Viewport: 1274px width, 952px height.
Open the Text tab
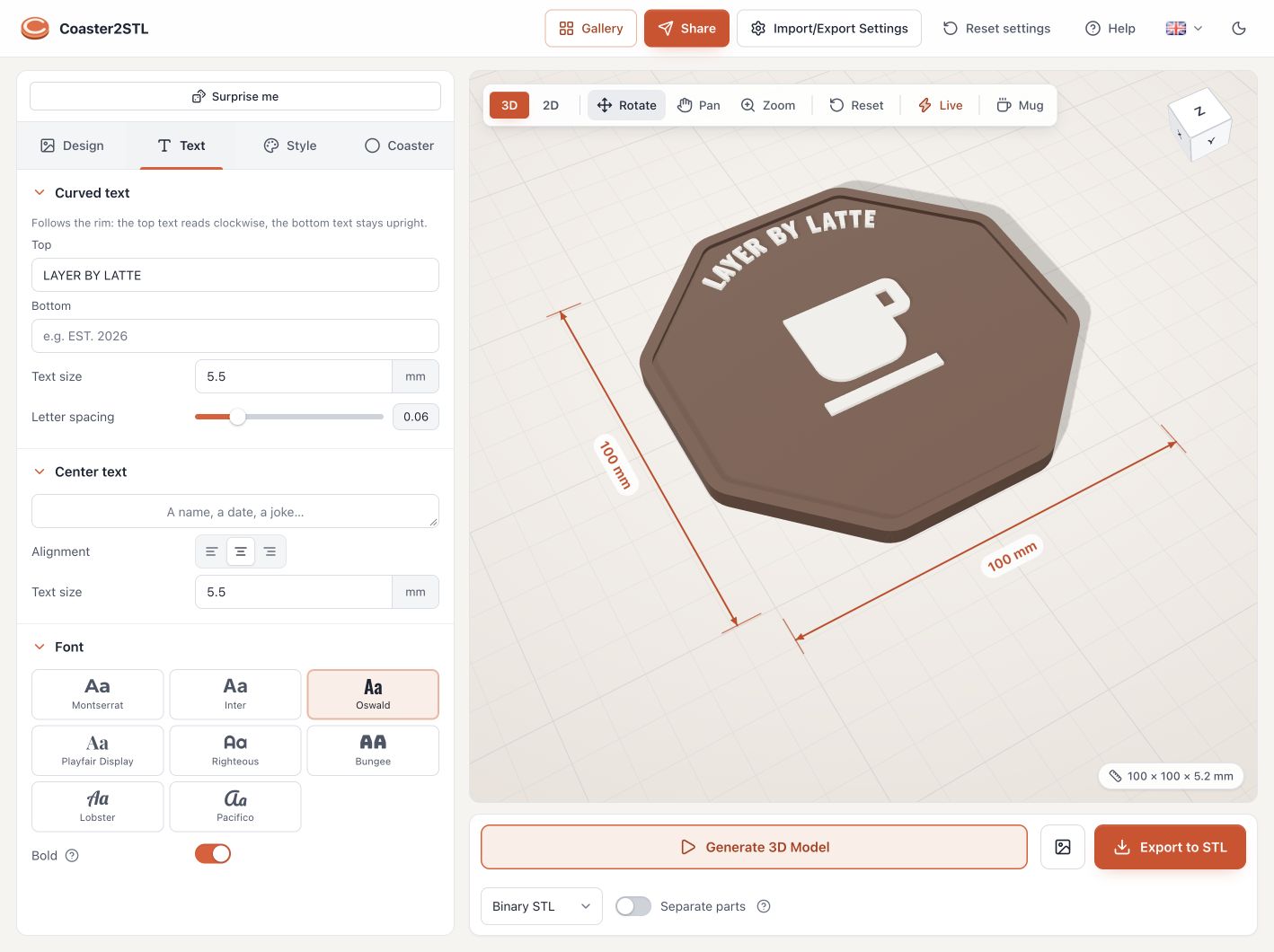pos(181,145)
